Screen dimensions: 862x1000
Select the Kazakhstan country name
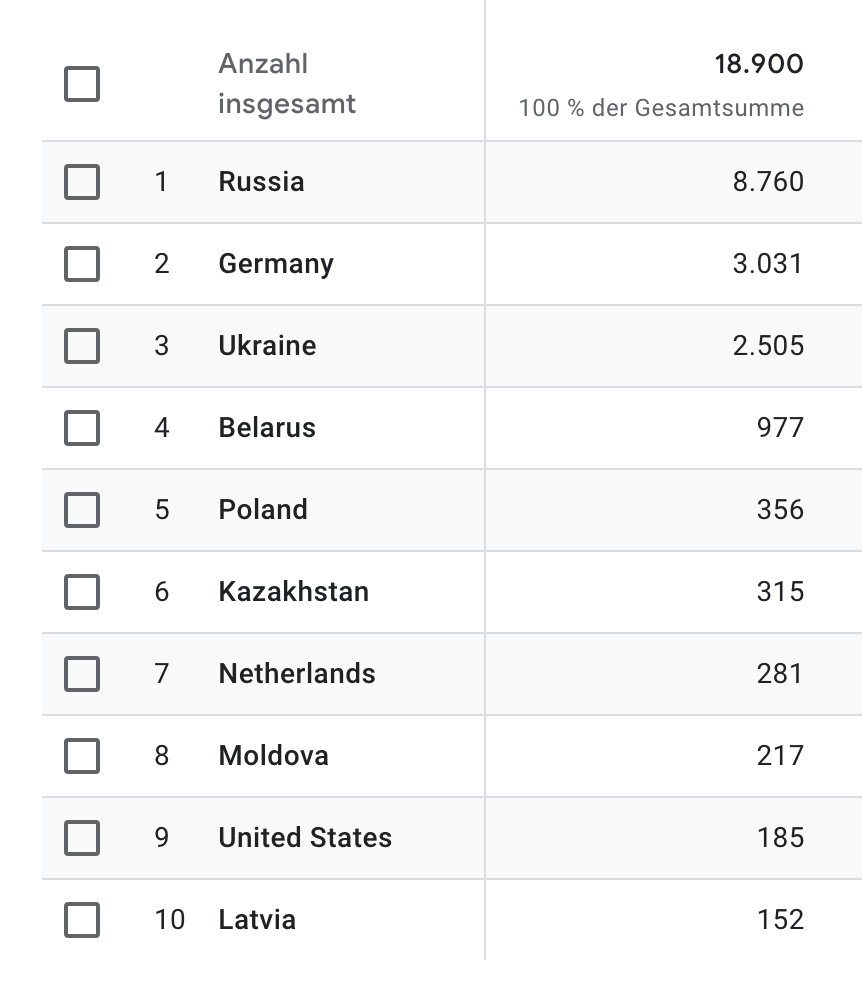coord(294,592)
